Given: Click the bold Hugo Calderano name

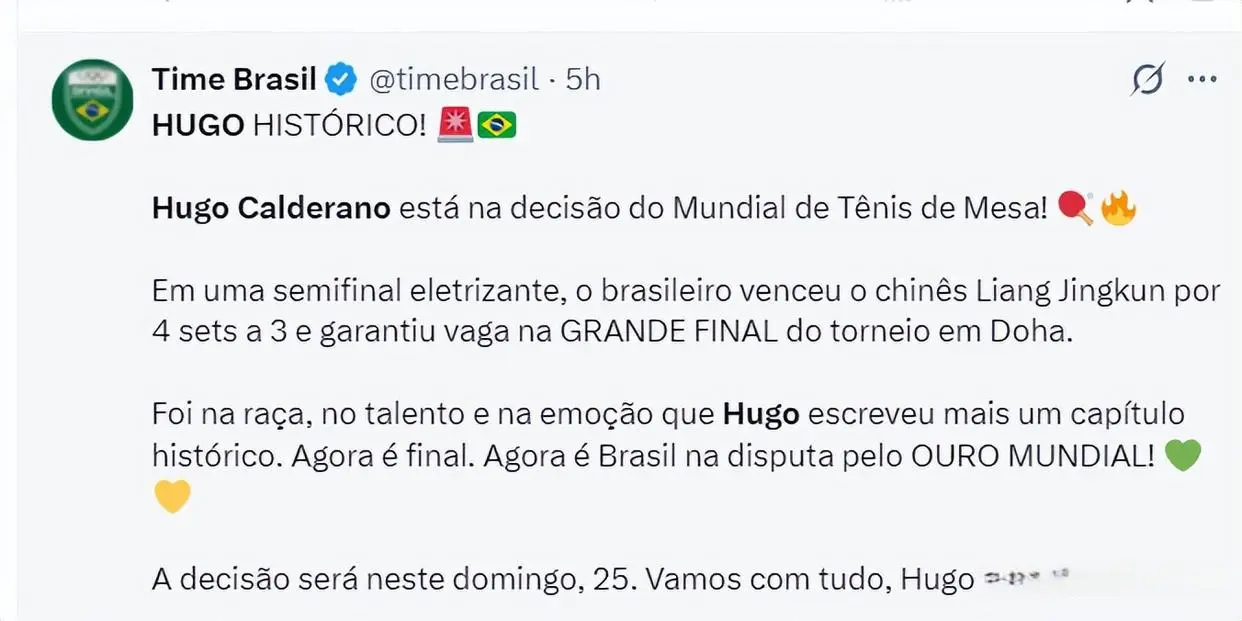Looking at the screenshot, I should [271, 209].
